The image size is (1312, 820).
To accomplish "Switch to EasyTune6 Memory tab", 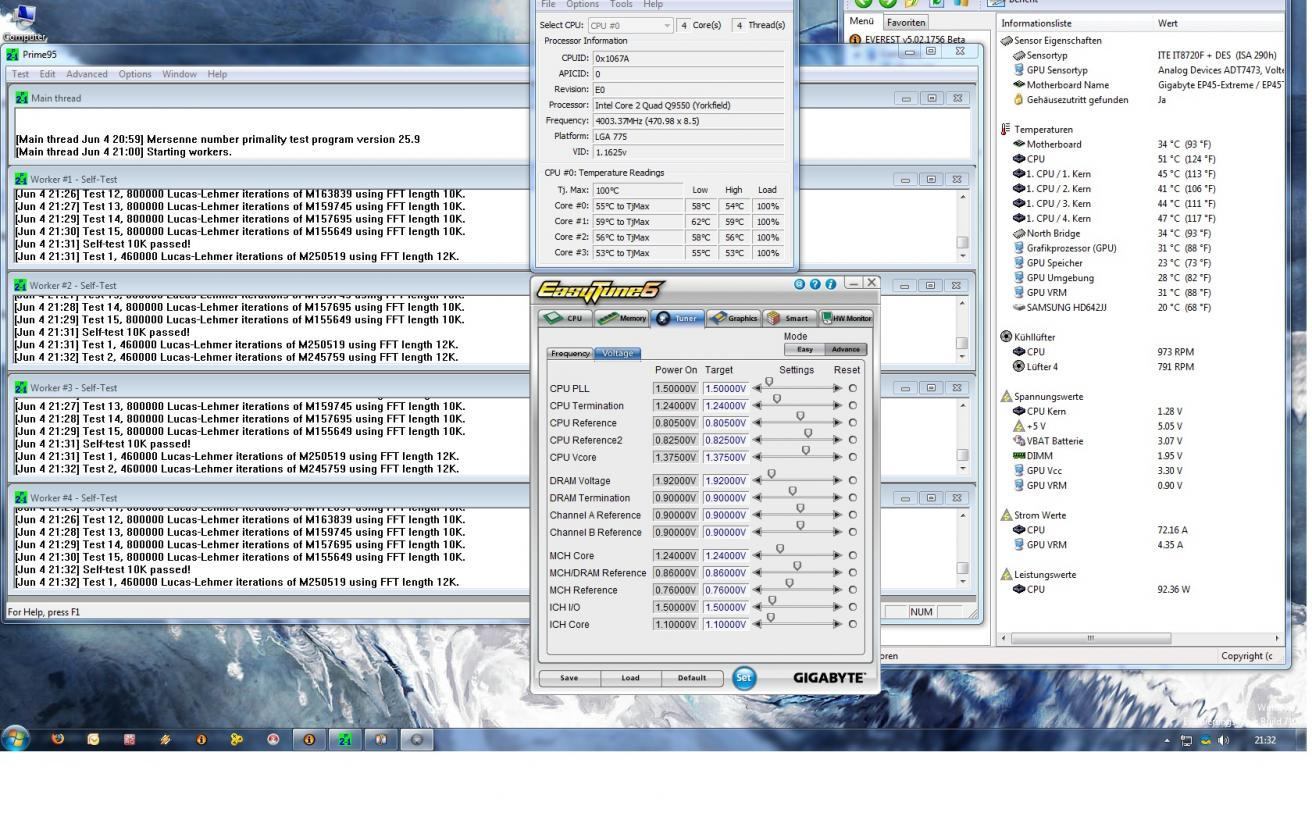I will click(x=622, y=319).
